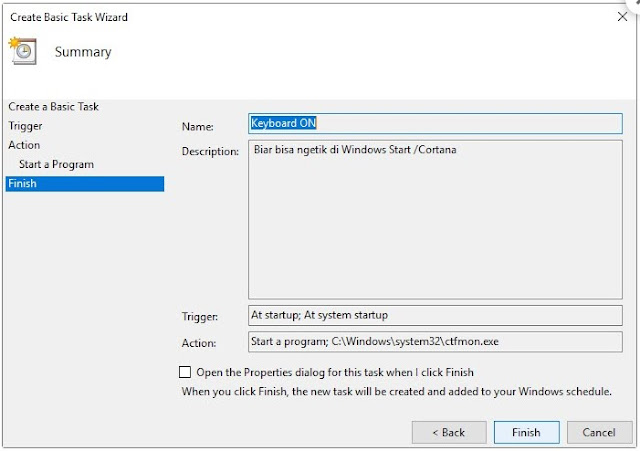Select the "Start a Program" sub-step

pyautogui.click(x=56, y=164)
